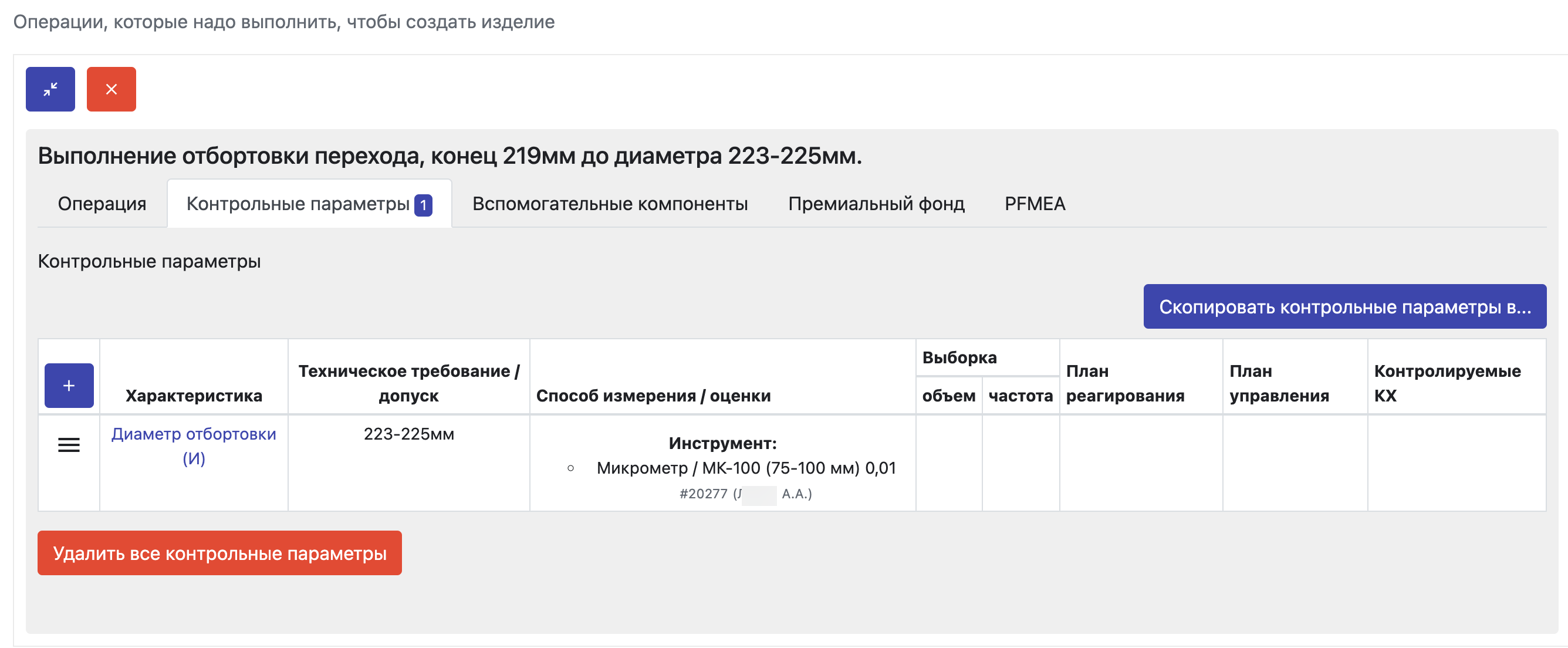Click the red X delete button
Screen dimensions: 1568x648
(111, 89)
